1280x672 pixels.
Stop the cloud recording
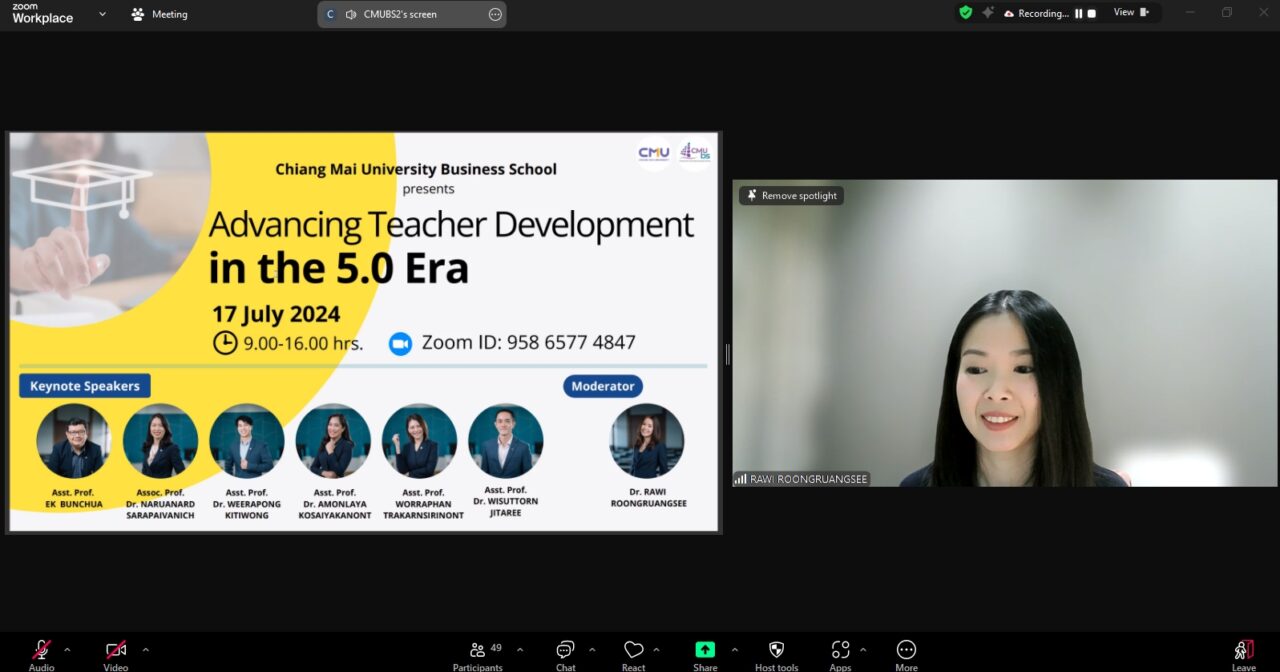(1092, 13)
